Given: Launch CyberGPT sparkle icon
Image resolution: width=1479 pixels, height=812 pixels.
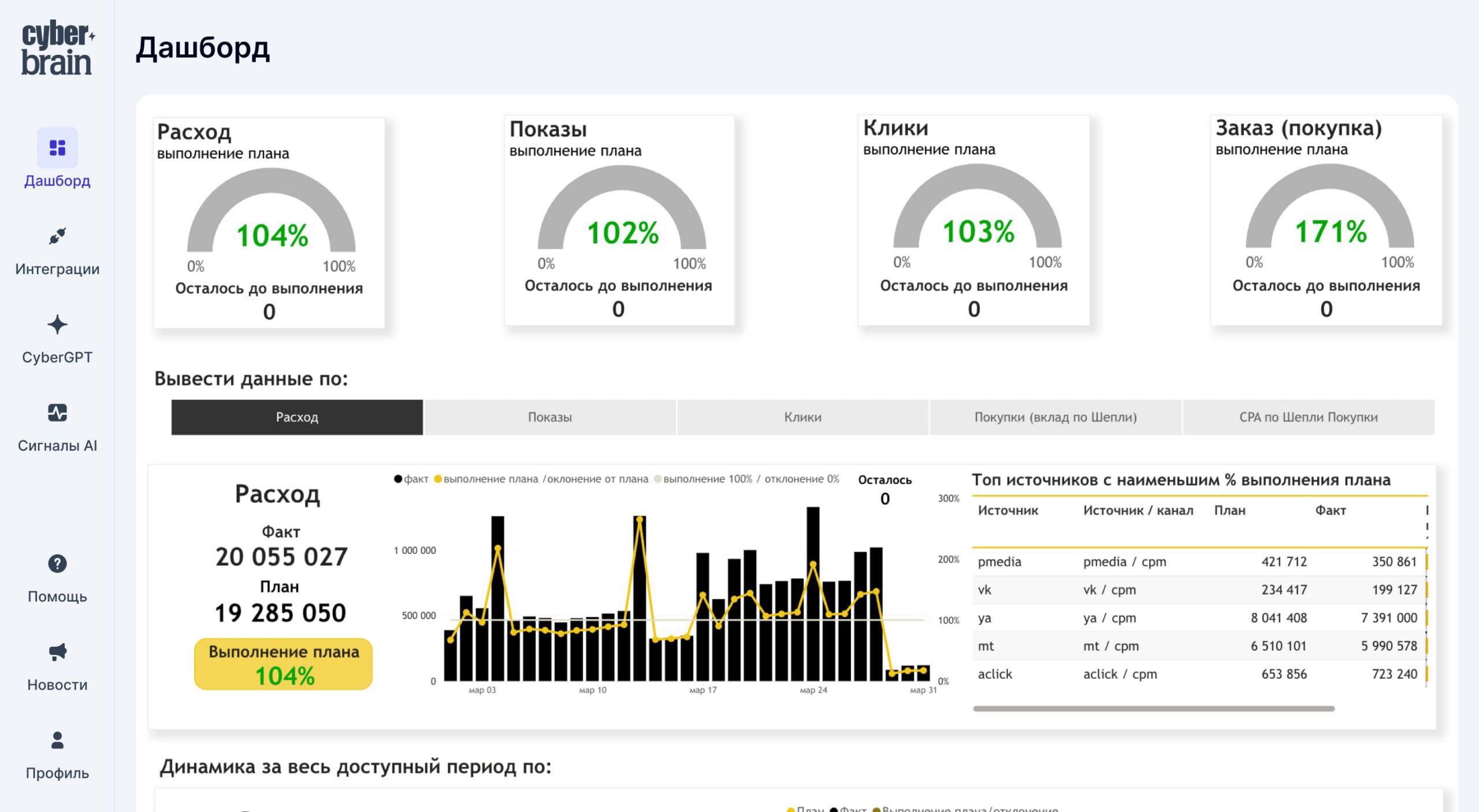Looking at the screenshot, I should [57, 325].
